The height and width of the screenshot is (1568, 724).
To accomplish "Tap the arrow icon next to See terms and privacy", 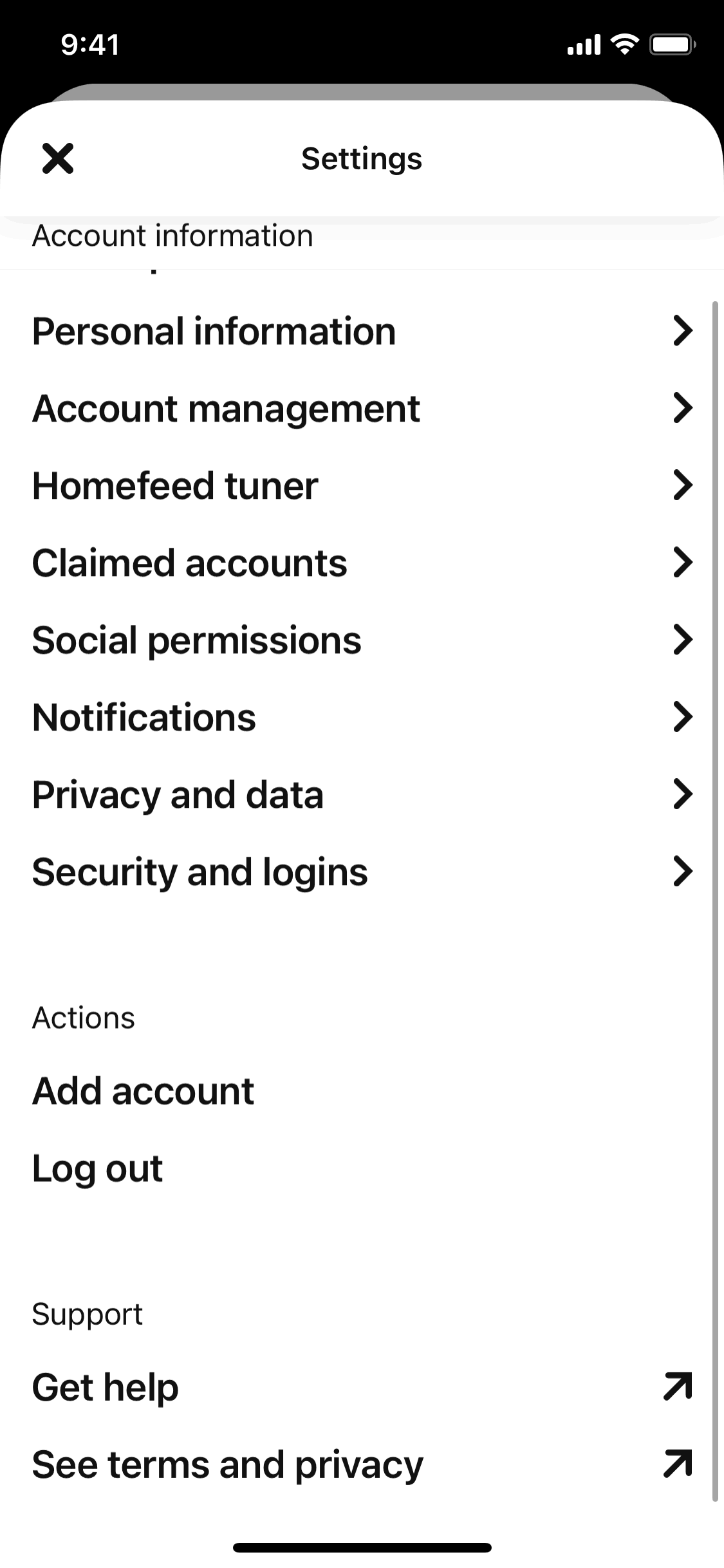I will [678, 1464].
